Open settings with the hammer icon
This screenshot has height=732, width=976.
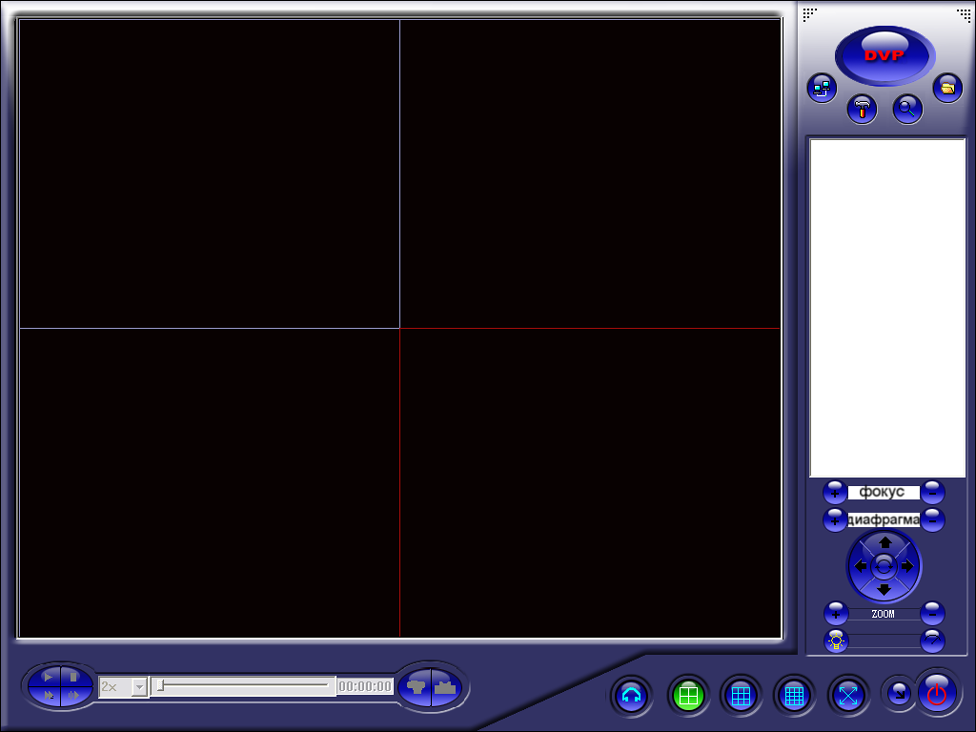862,109
